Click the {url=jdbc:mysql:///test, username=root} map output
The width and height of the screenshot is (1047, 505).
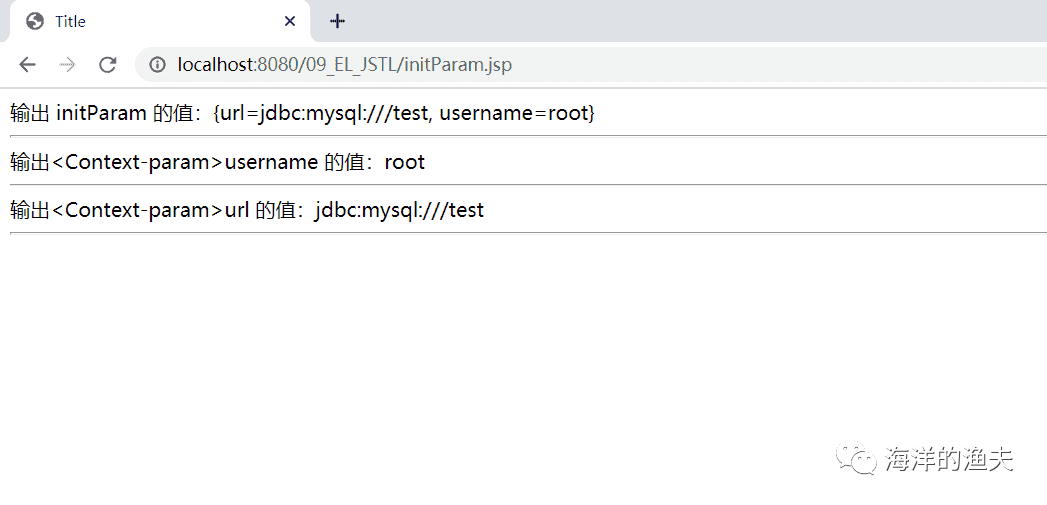pos(403,113)
